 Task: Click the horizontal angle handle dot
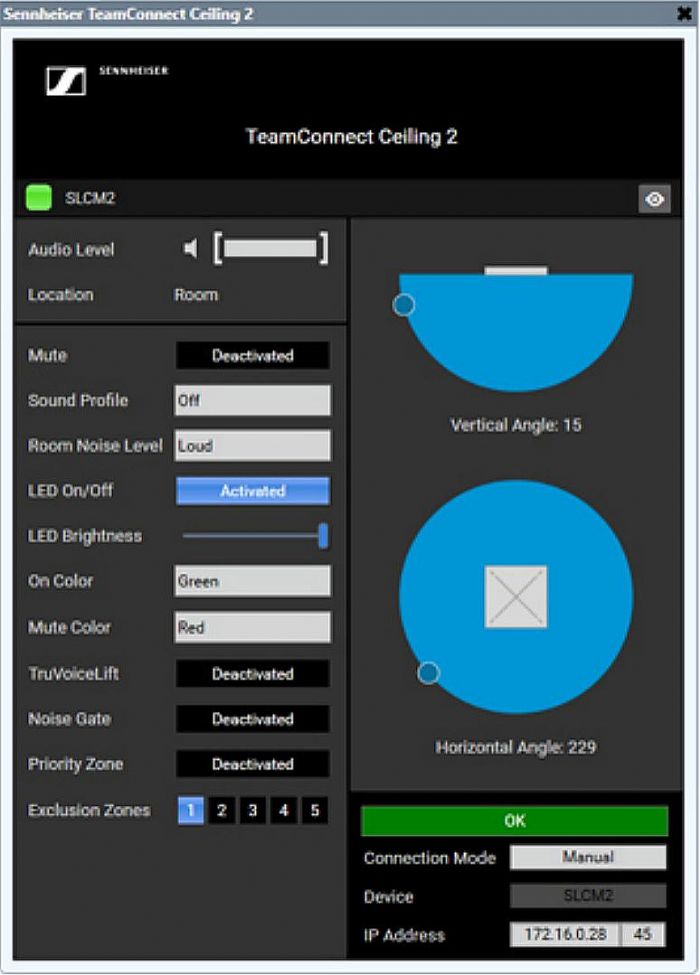pos(428,673)
